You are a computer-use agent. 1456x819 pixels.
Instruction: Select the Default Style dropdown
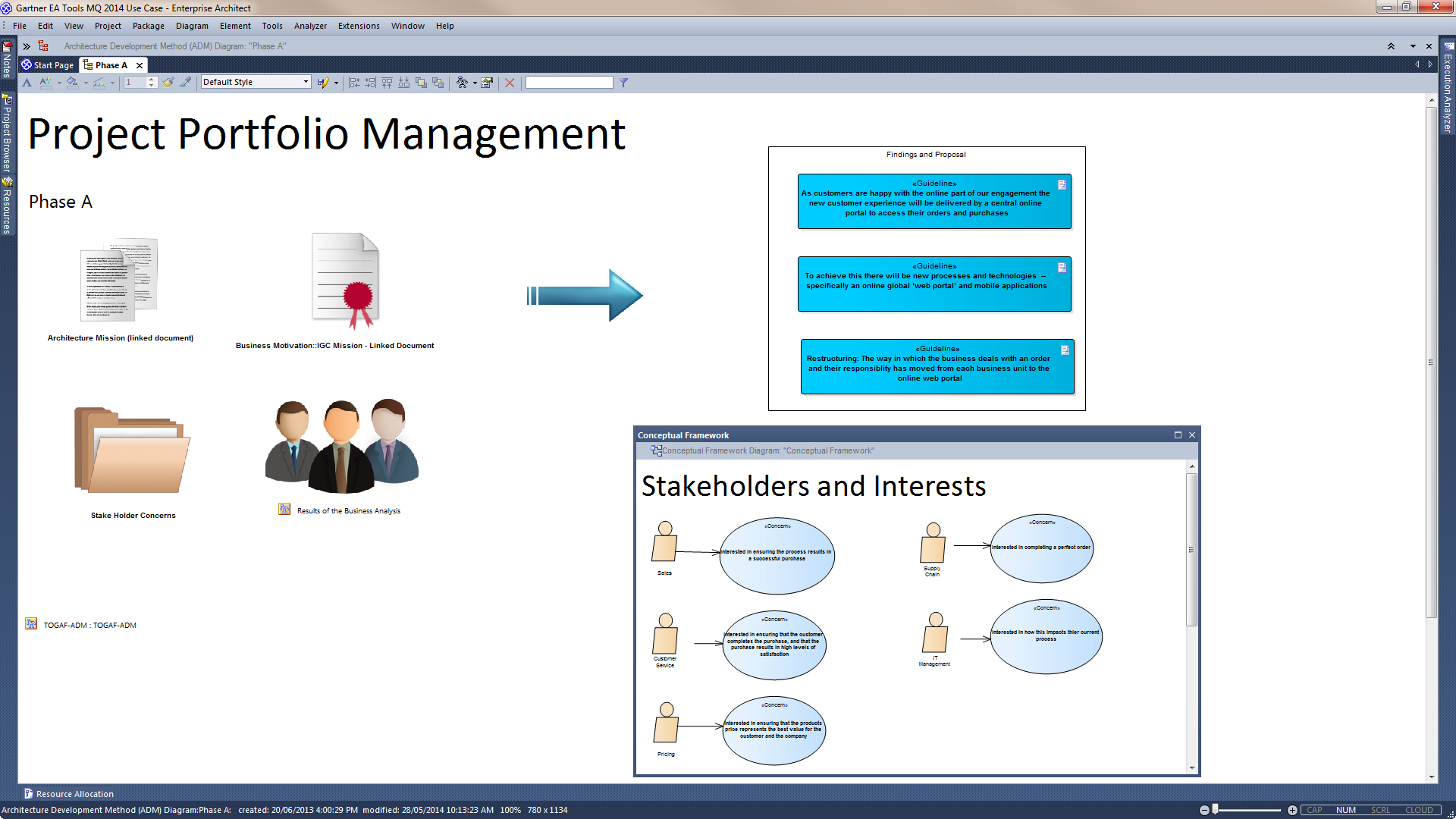pyautogui.click(x=253, y=81)
